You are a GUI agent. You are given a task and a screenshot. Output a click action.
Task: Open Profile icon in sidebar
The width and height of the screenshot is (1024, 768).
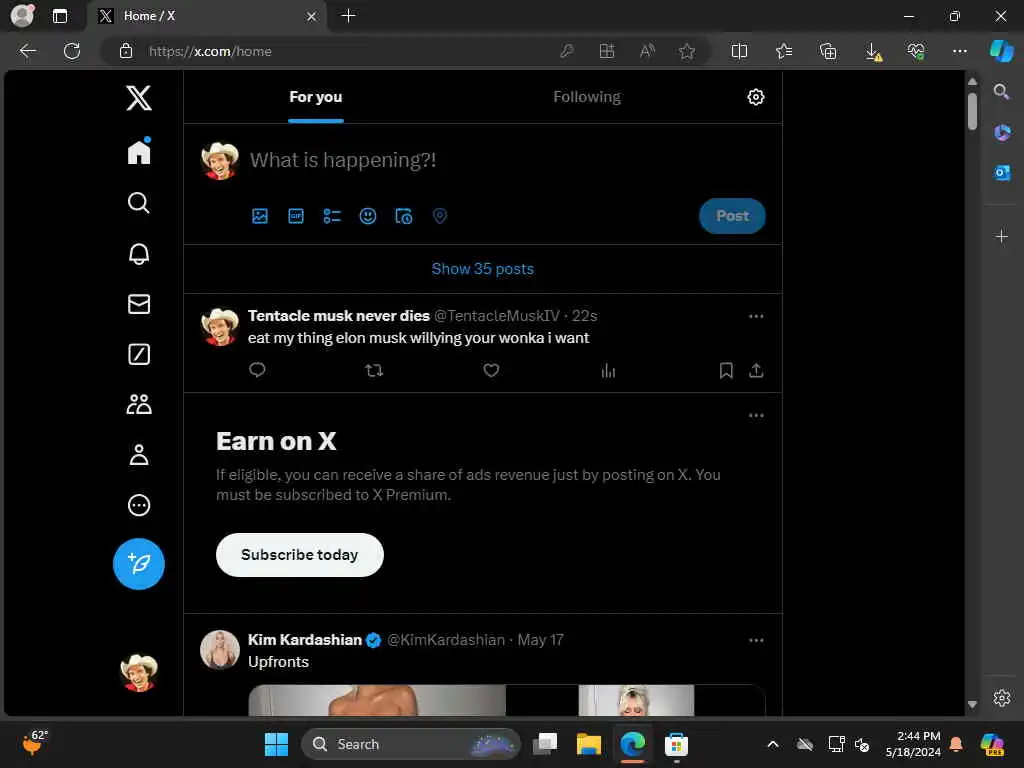(x=138, y=455)
